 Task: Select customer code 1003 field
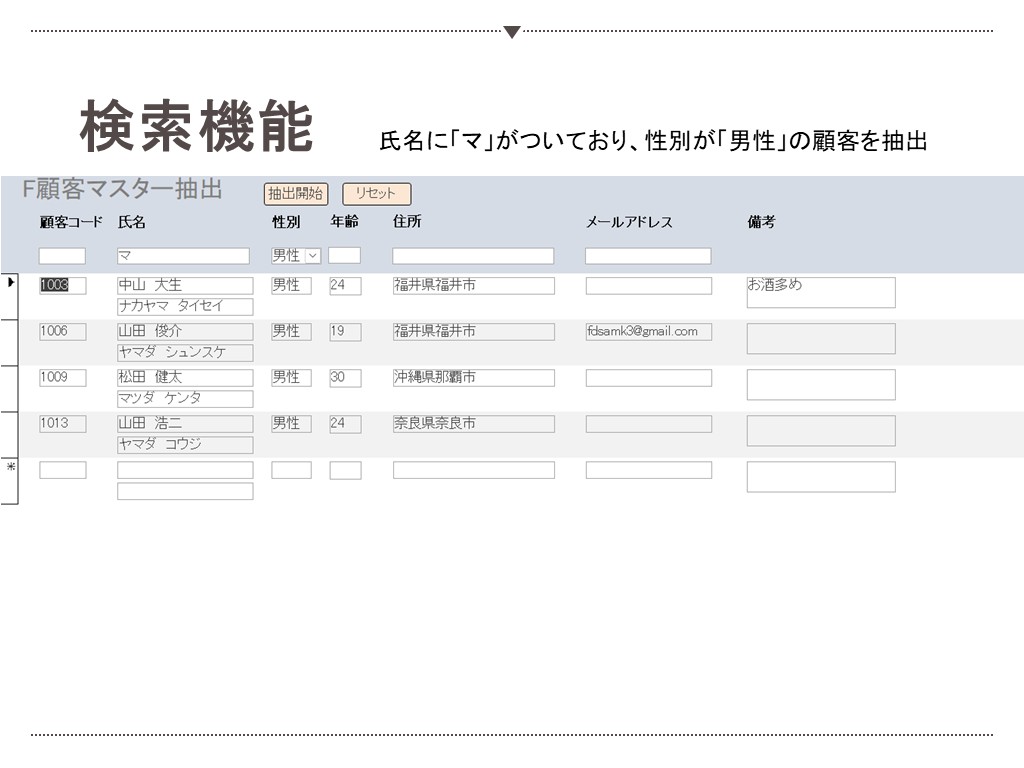(x=62, y=285)
